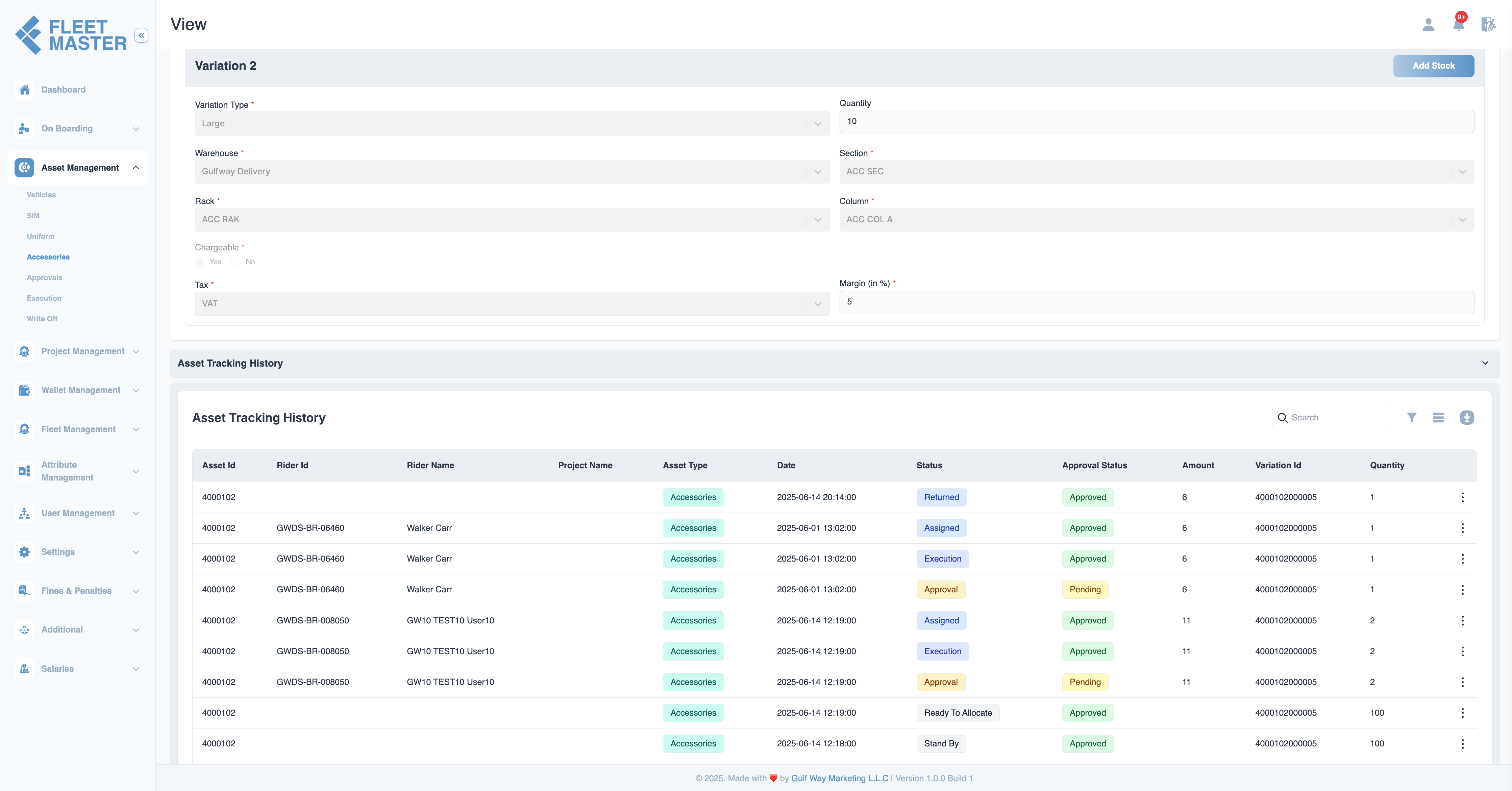Open the Tax dropdown showing VAT
The height and width of the screenshot is (791, 1512).
[512, 303]
